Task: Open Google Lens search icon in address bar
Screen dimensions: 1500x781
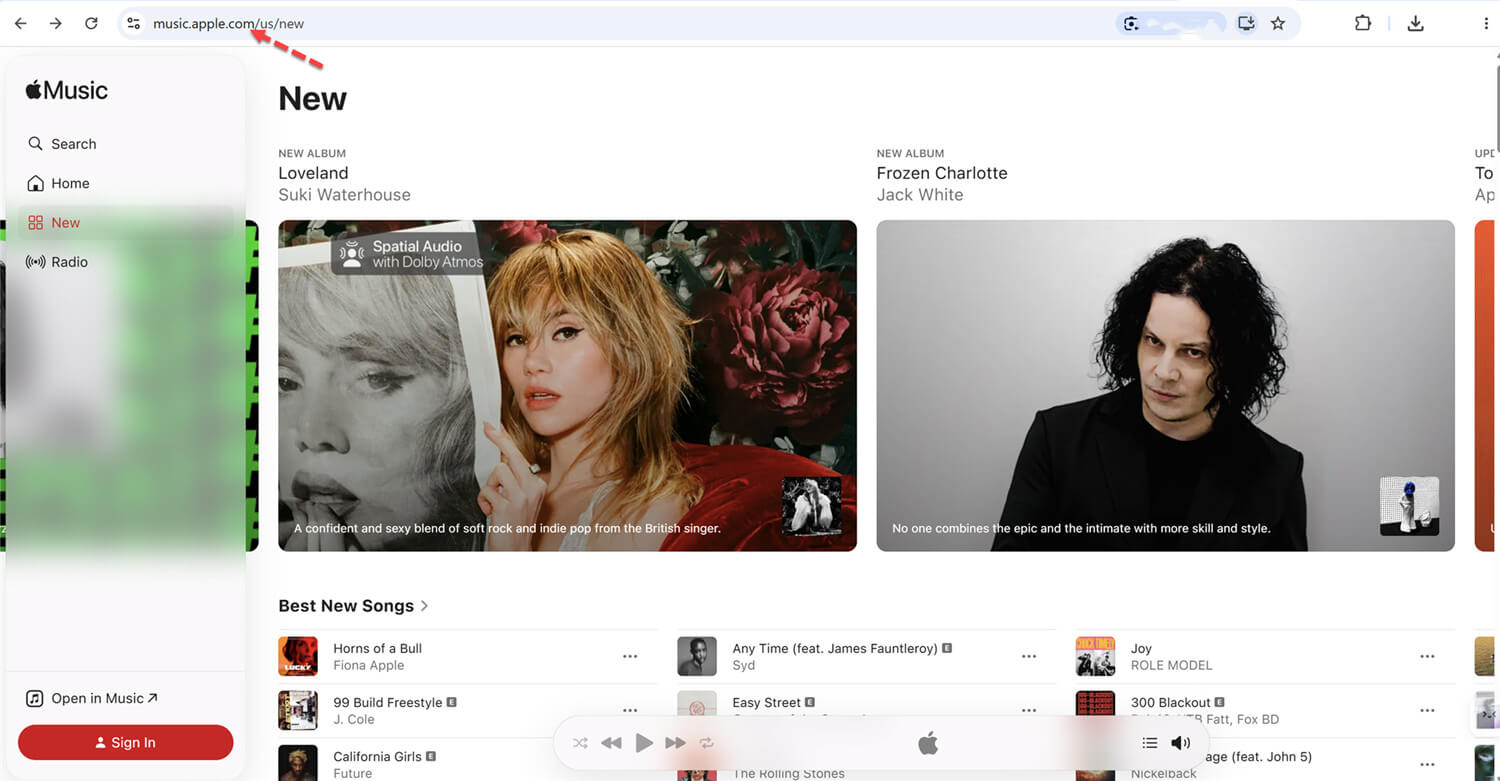Action: pos(1131,23)
